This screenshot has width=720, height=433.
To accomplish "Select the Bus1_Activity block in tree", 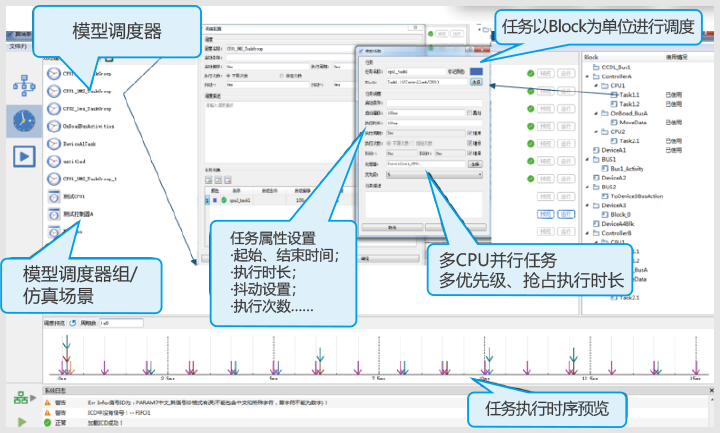I will tap(630, 168).
